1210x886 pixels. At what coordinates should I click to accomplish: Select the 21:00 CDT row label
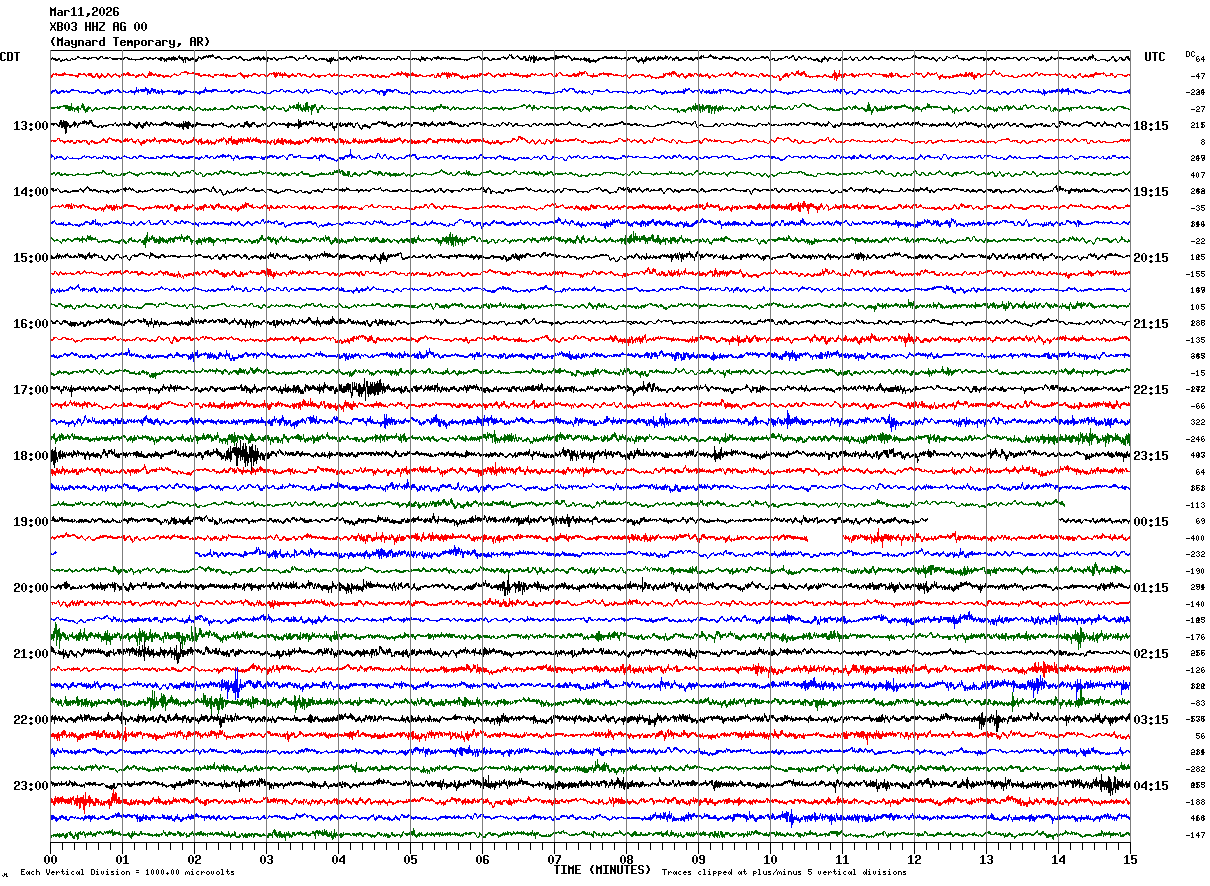pos(30,654)
